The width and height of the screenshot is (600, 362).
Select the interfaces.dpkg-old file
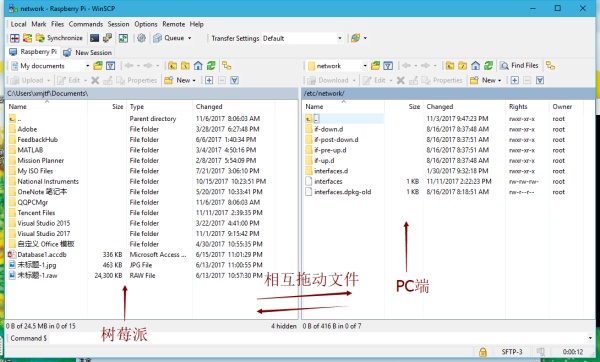point(342,192)
